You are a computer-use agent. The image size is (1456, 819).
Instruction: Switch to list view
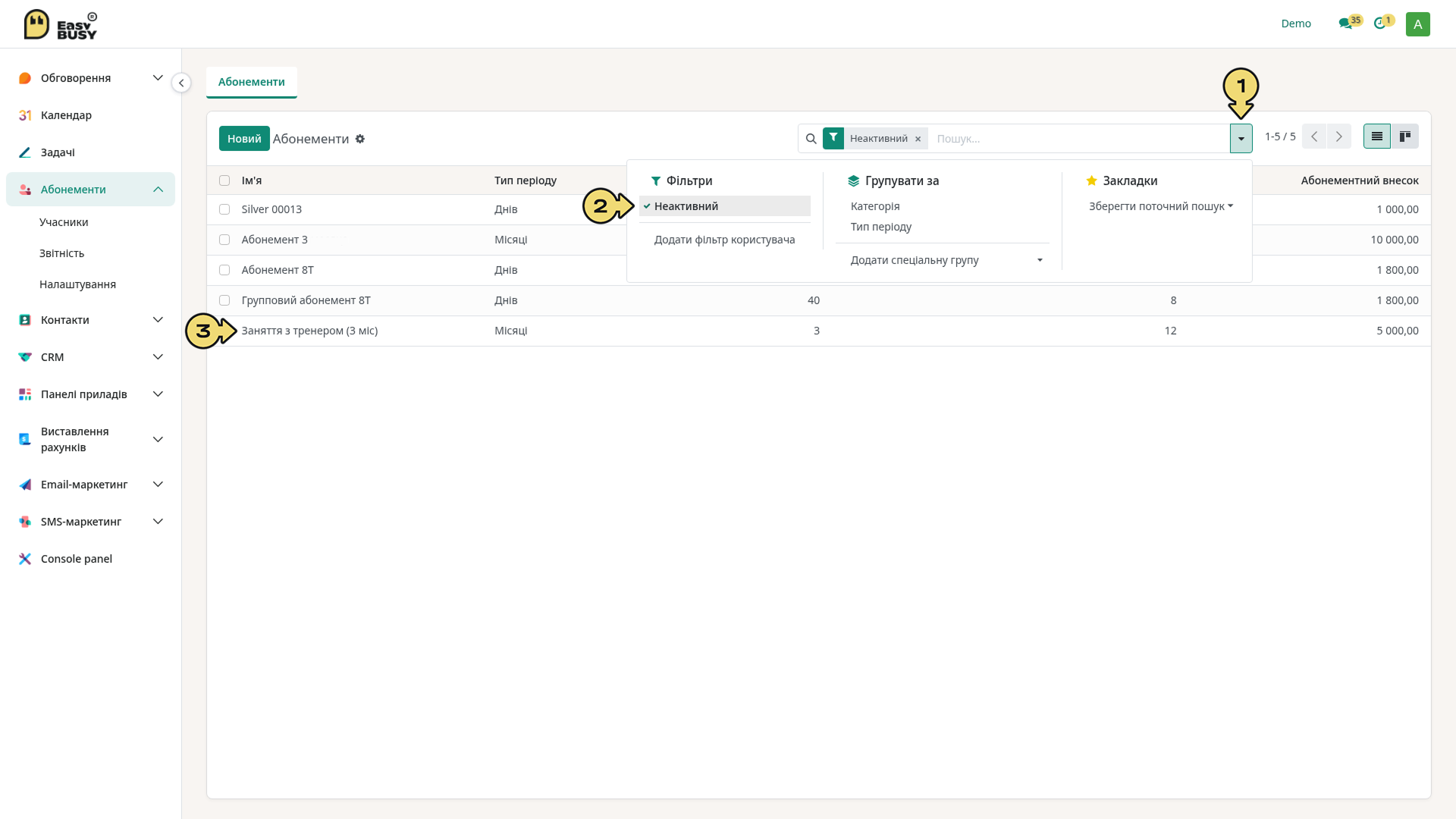(x=1377, y=136)
